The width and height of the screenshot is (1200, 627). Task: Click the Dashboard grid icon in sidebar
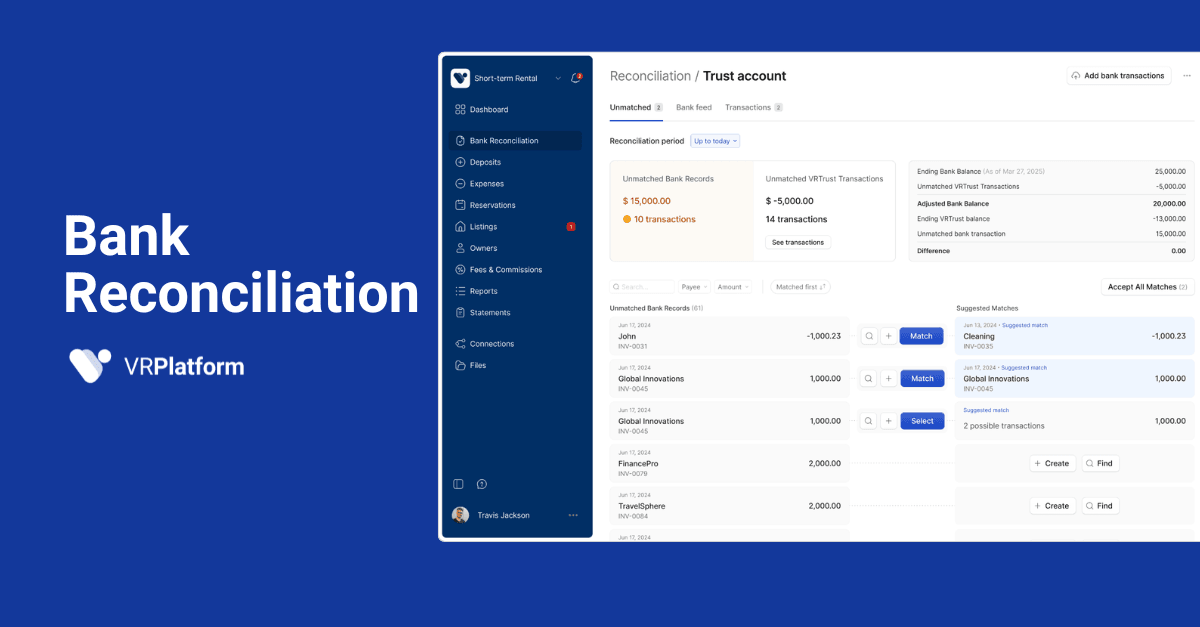click(460, 110)
